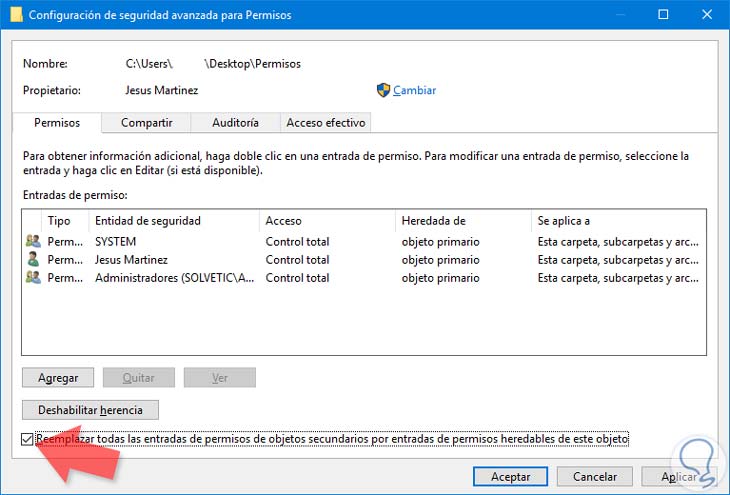
Task: Toggle the replace child object permissions checkbox
Action: (x=27, y=439)
